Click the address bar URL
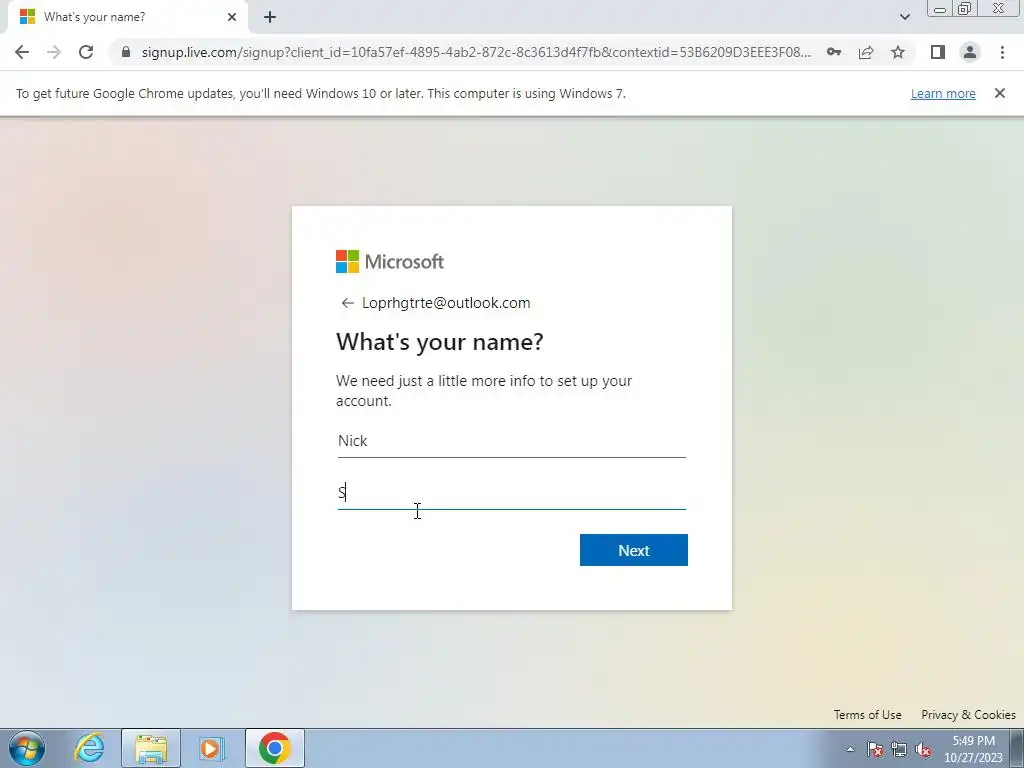 [x=477, y=52]
